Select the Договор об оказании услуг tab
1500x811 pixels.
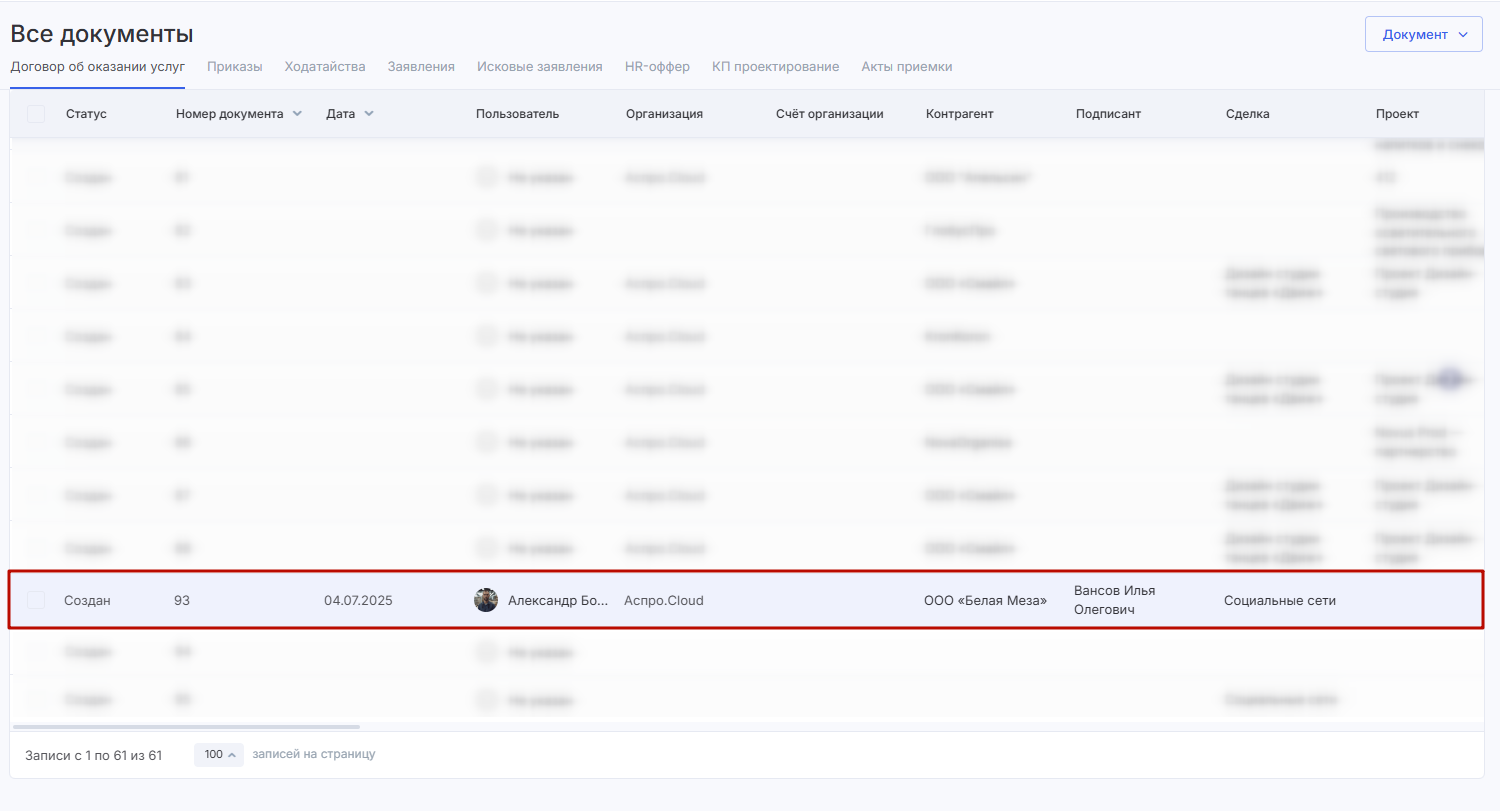pos(98,67)
